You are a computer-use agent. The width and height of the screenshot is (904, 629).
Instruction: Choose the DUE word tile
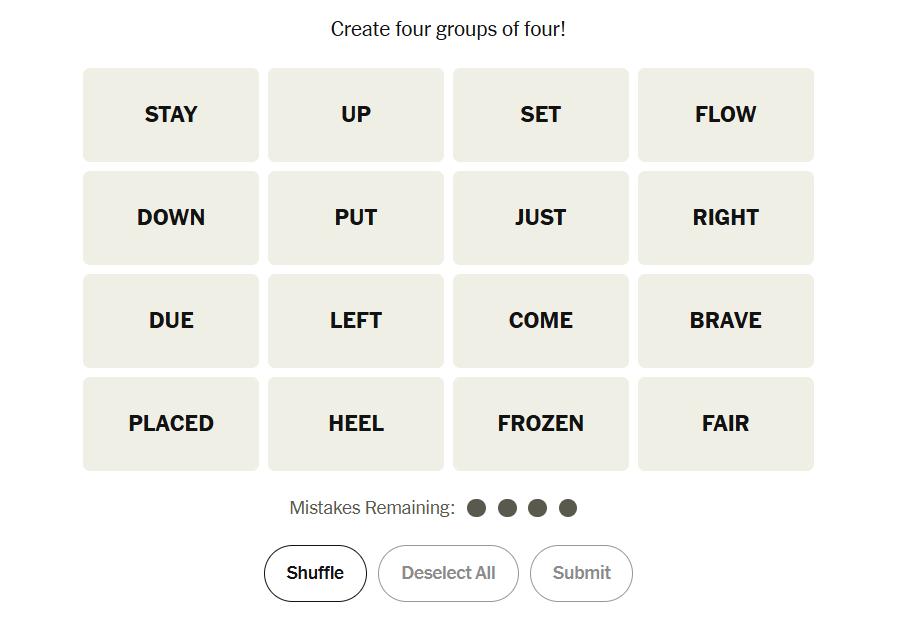(x=171, y=321)
